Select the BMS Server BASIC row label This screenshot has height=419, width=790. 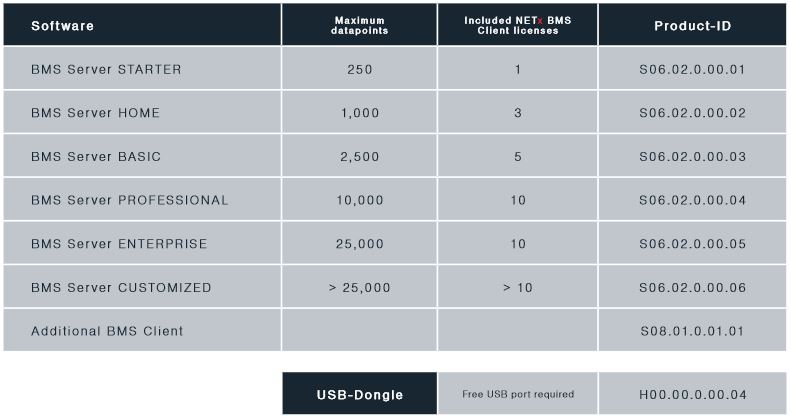[x=96, y=157]
